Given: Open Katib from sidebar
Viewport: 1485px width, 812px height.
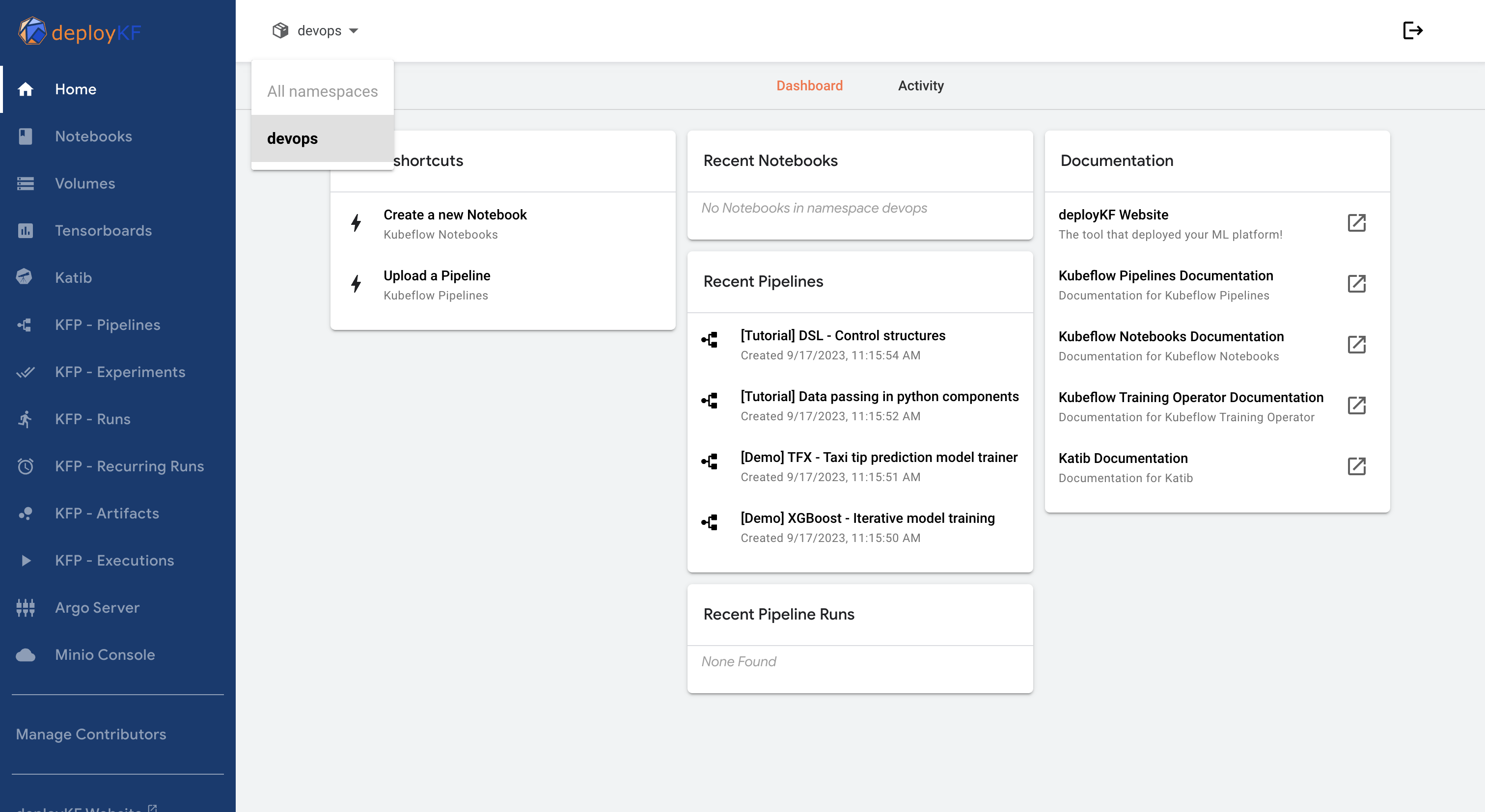Looking at the screenshot, I should click(x=117, y=278).
